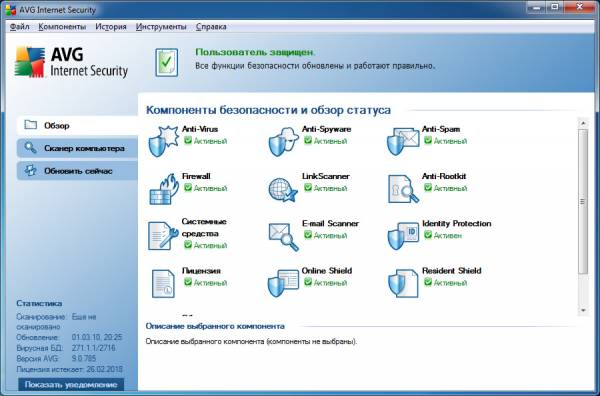Image resolution: width=600 pixels, height=396 pixels.
Task: Select the Обзор sidebar tab
Action: (77, 125)
